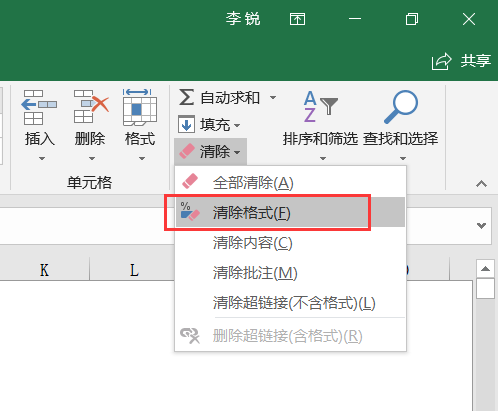Click the Delete cells (删除) icon
The image size is (498, 411).
[x=91, y=107]
